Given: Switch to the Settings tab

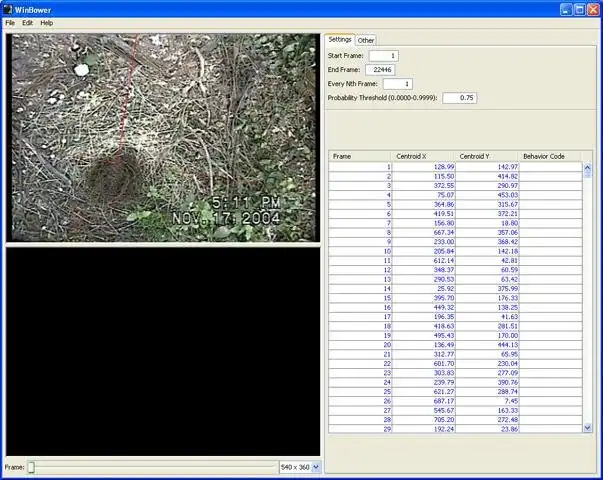Looking at the screenshot, I should point(340,40).
